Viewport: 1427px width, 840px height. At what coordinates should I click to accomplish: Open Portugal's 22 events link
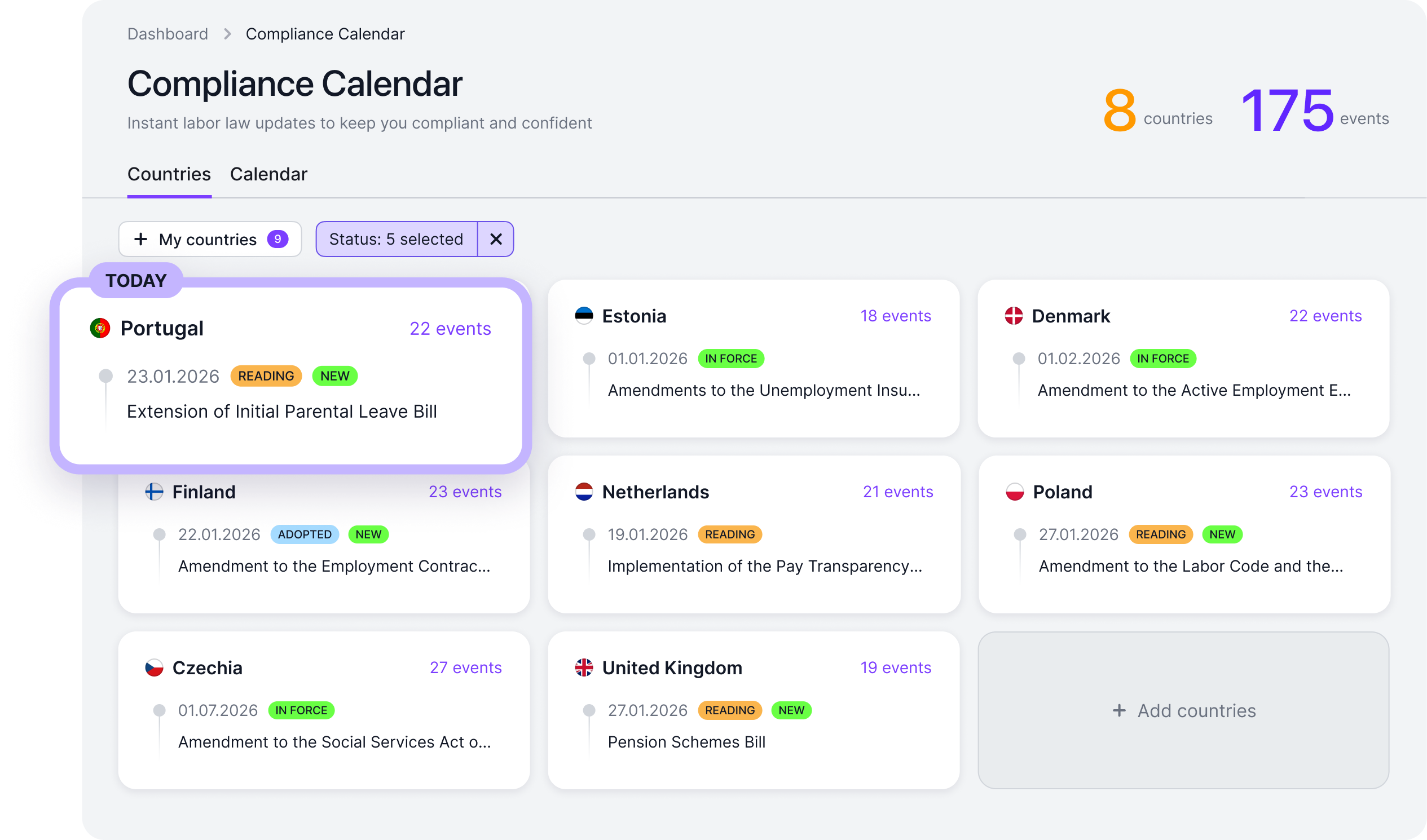pyautogui.click(x=450, y=328)
